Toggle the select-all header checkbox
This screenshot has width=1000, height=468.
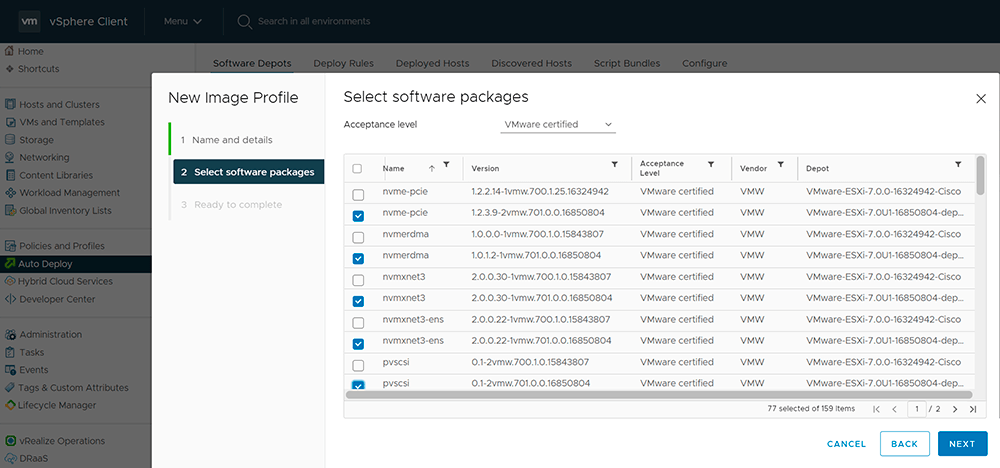pyautogui.click(x=357, y=168)
